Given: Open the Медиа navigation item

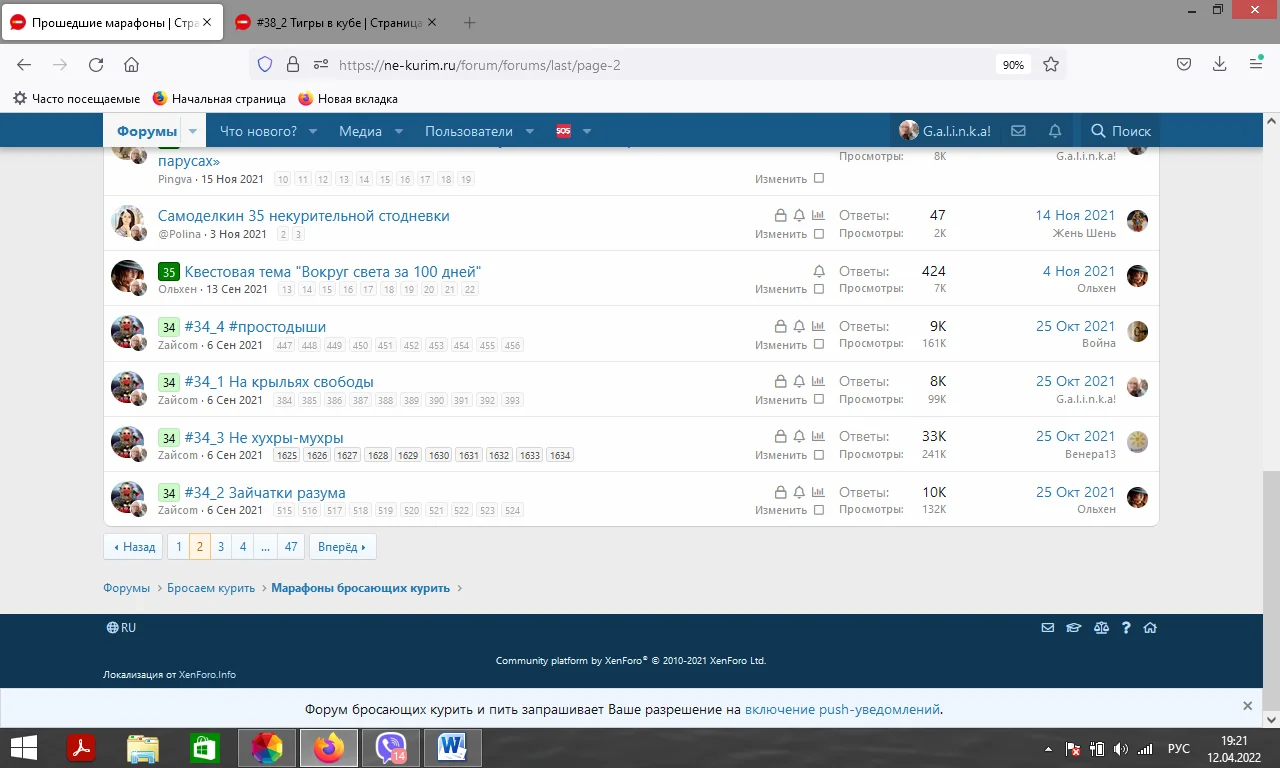Looking at the screenshot, I should tap(360, 131).
